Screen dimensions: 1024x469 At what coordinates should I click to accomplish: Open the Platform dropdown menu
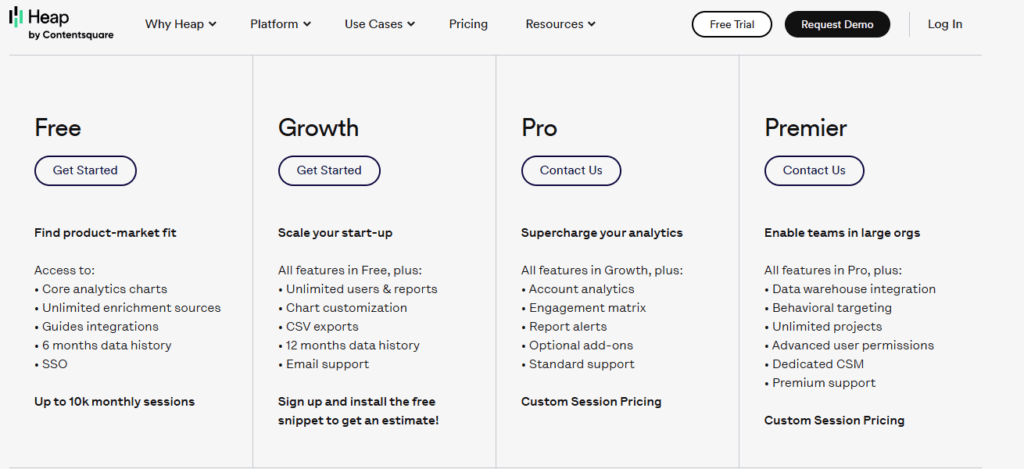point(280,24)
